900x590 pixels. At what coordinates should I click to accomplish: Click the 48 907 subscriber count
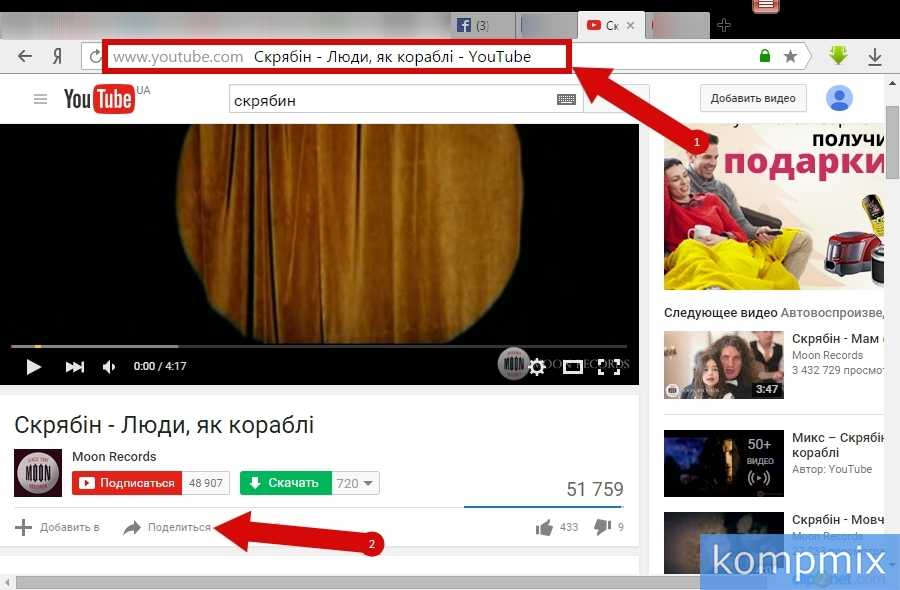(x=205, y=483)
